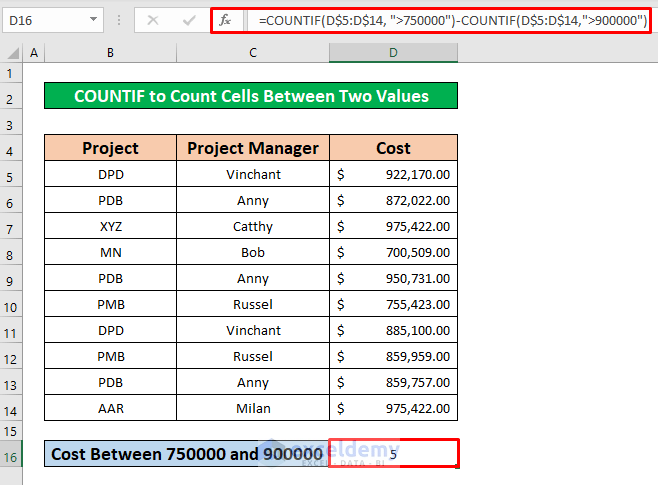Screen dimensions: 658x485
Task: Click the Cost Between 750000 and 900000 label
Action: [187, 454]
